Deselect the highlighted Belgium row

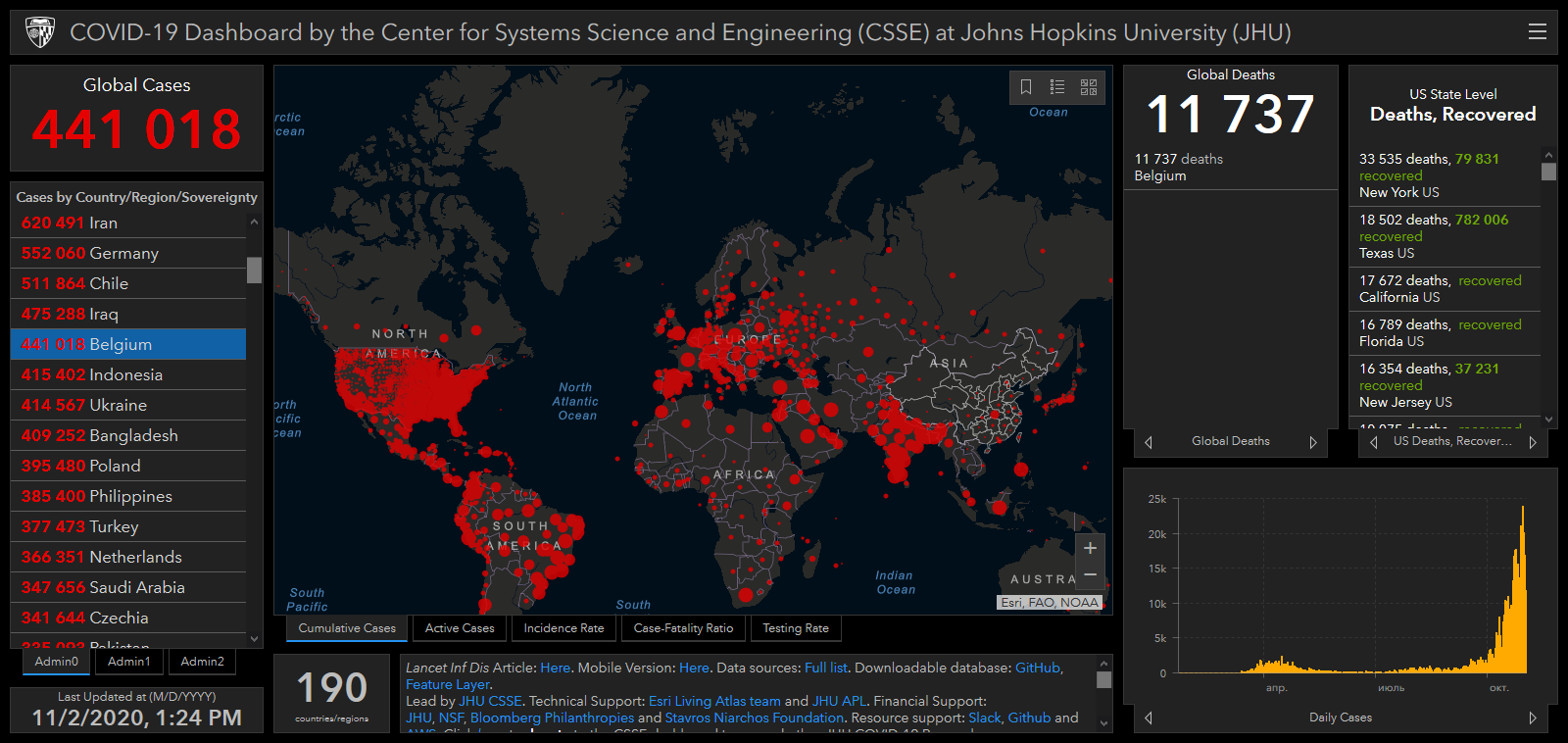pos(128,344)
